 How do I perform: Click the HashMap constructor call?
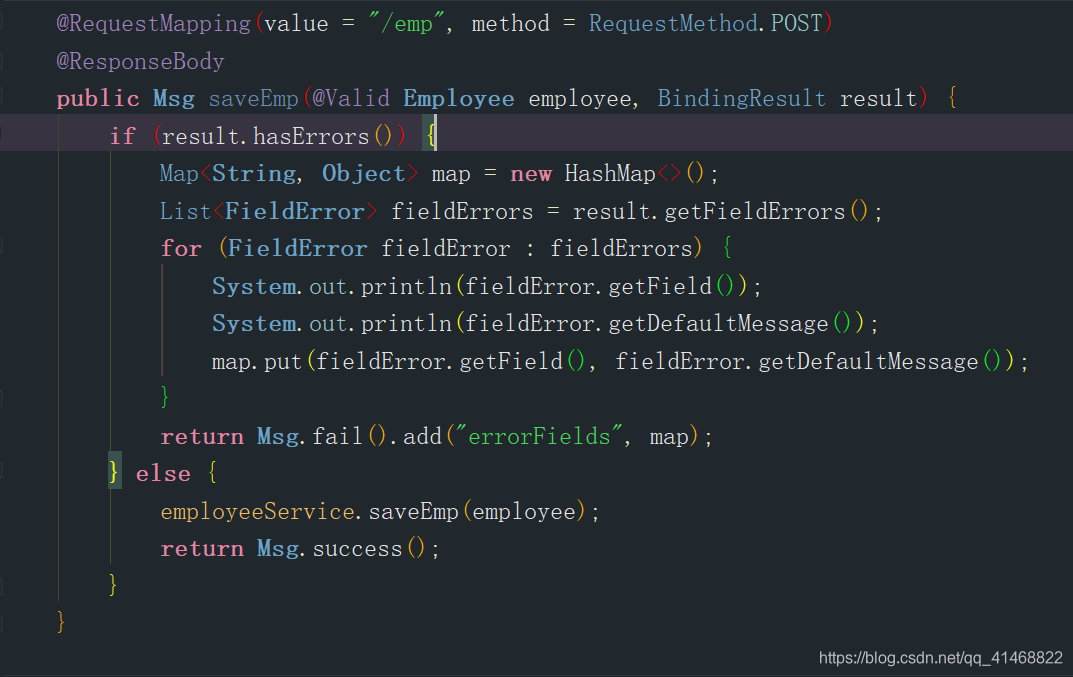tap(634, 174)
